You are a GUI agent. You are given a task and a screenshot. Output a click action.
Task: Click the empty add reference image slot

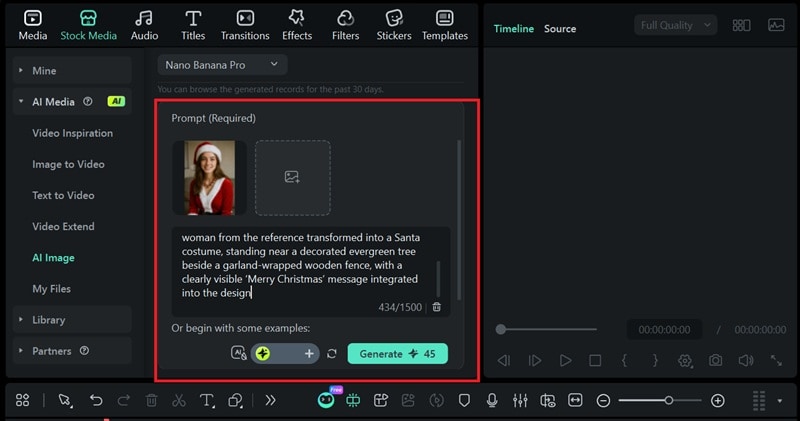(x=292, y=178)
